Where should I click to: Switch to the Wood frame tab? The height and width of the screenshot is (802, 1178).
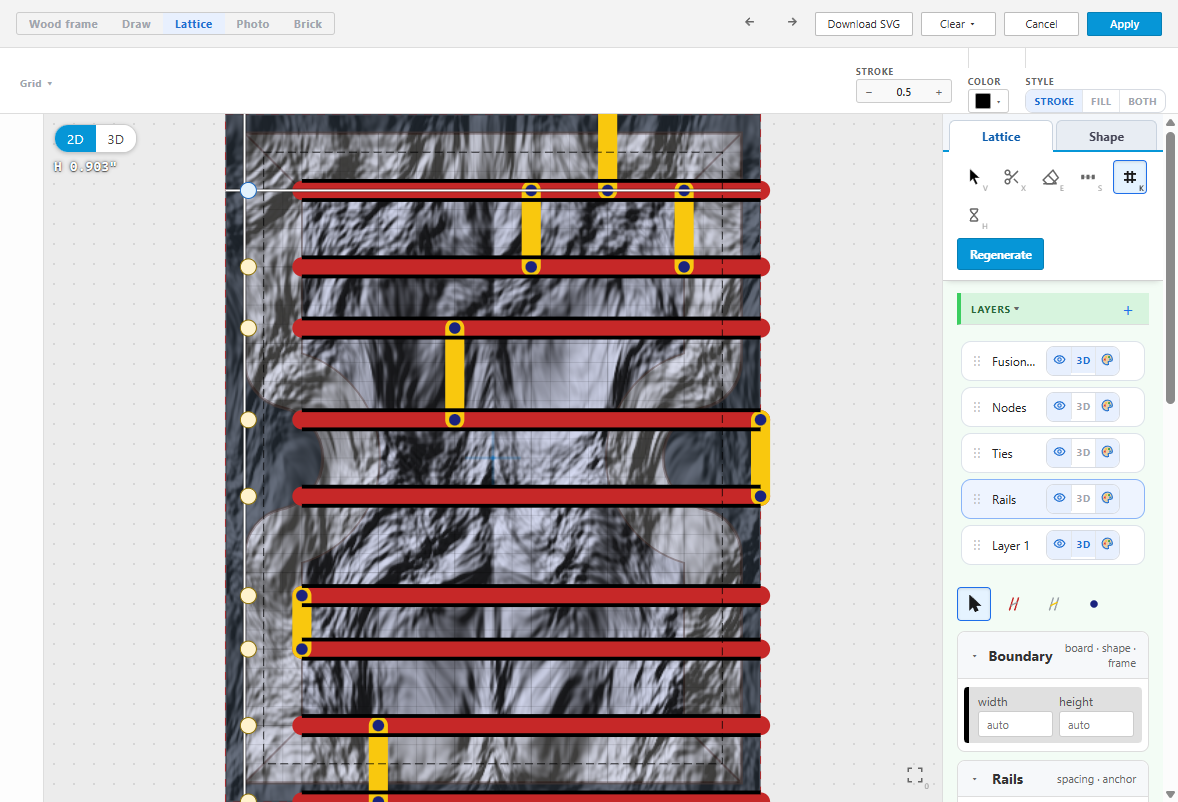click(63, 24)
